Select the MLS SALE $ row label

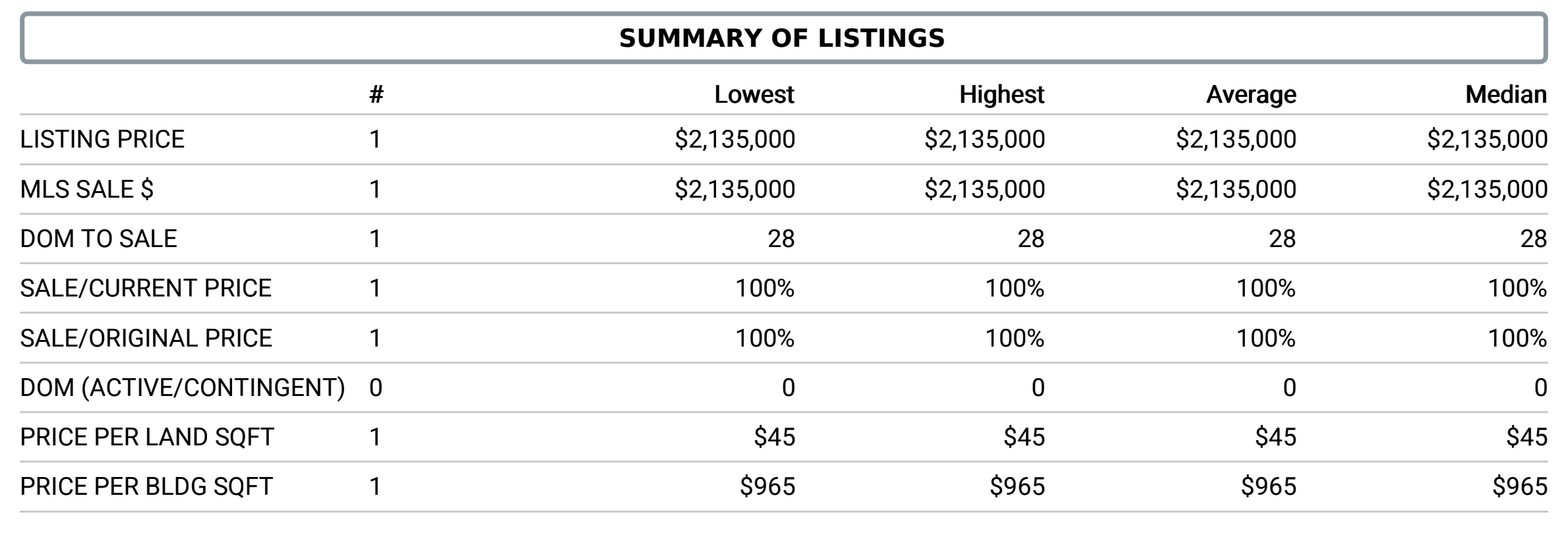87,190
